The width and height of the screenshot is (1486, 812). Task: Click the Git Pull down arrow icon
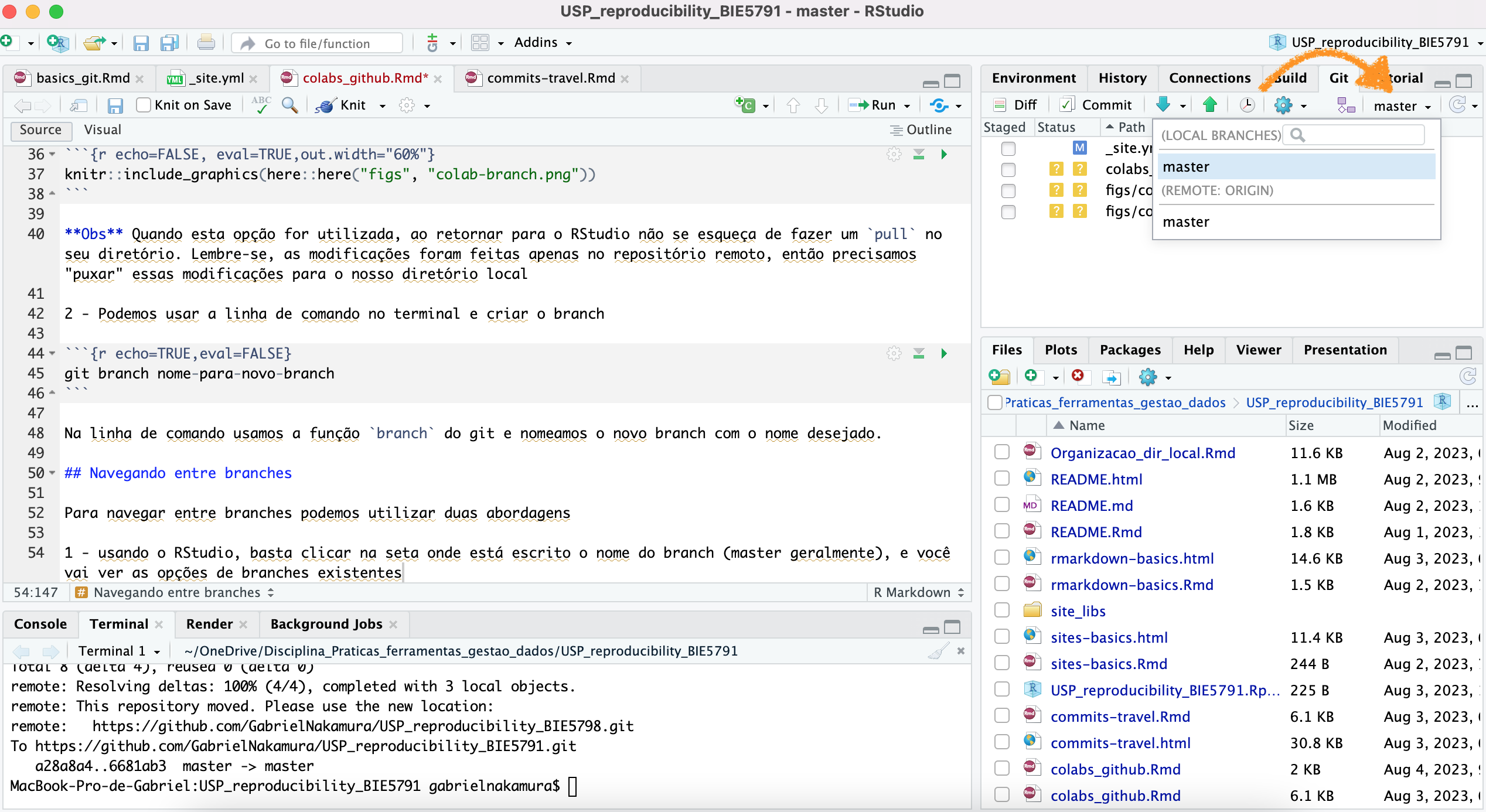point(1163,105)
